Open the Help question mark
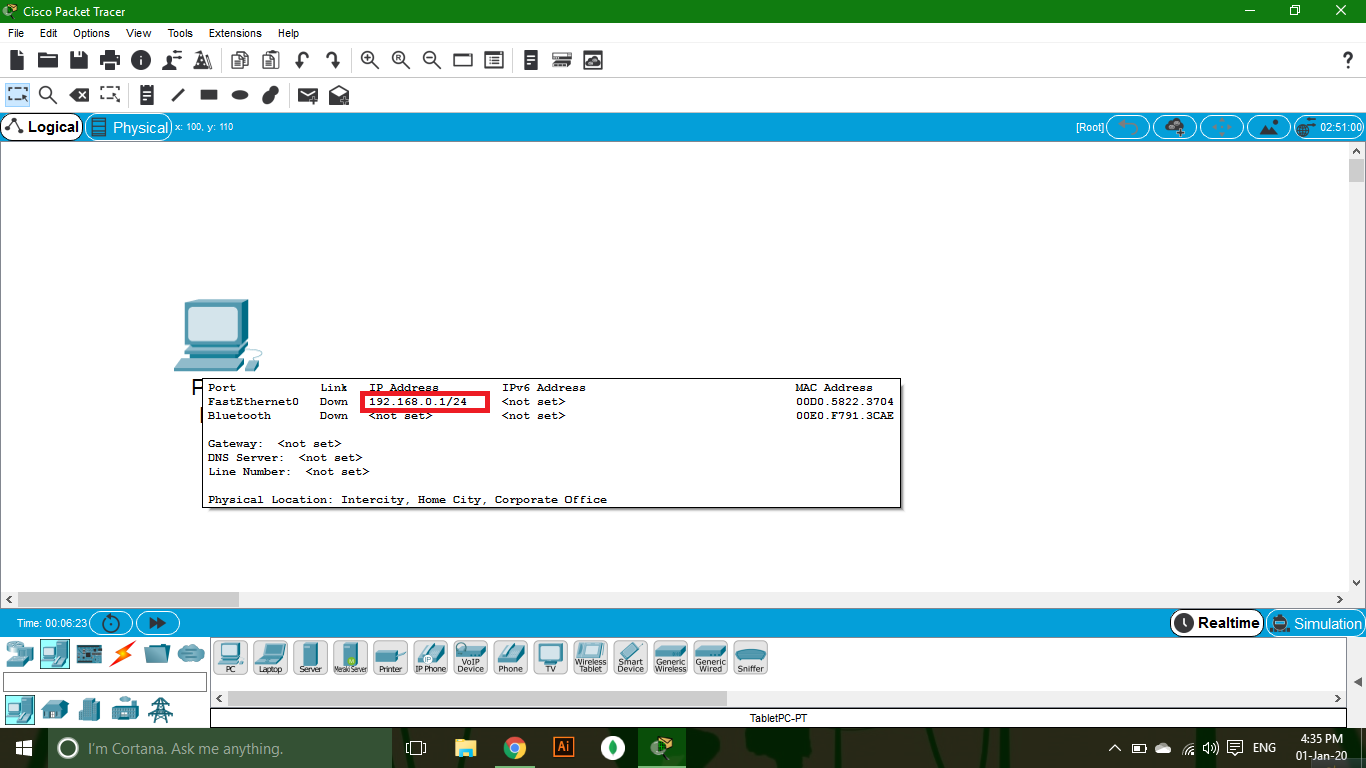The image size is (1366, 768). tap(1347, 60)
